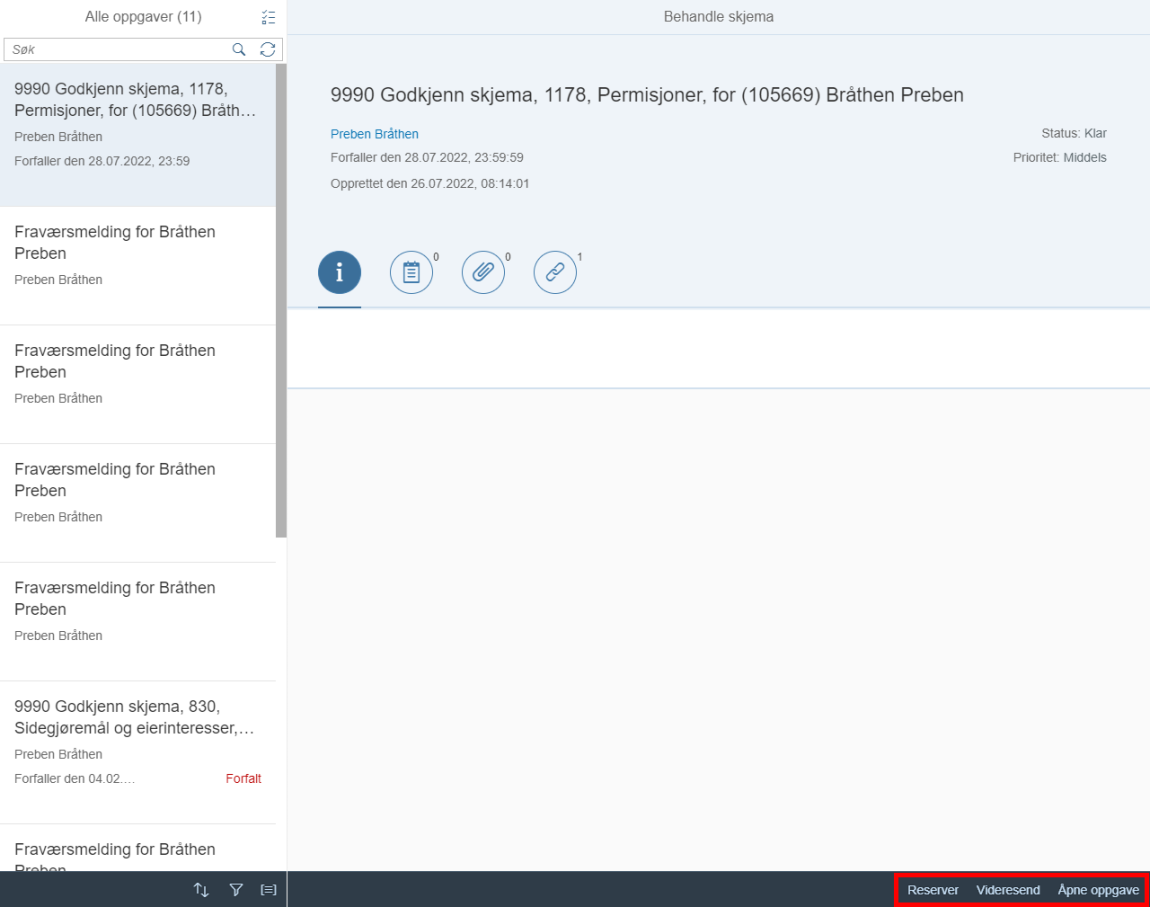The width and height of the screenshot is (1150, 907).
Task: Click the Prioritet: Middels text
Action: coord(1060,158)
